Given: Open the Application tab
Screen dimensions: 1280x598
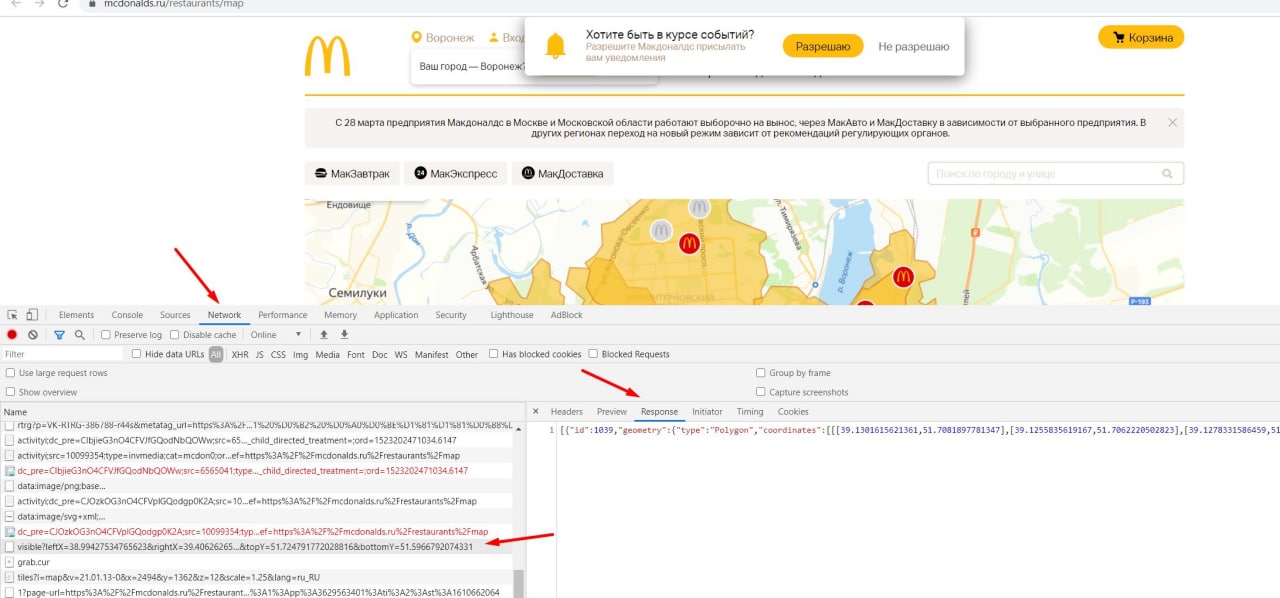Looking at the screenshot, I should pos(396,315).
